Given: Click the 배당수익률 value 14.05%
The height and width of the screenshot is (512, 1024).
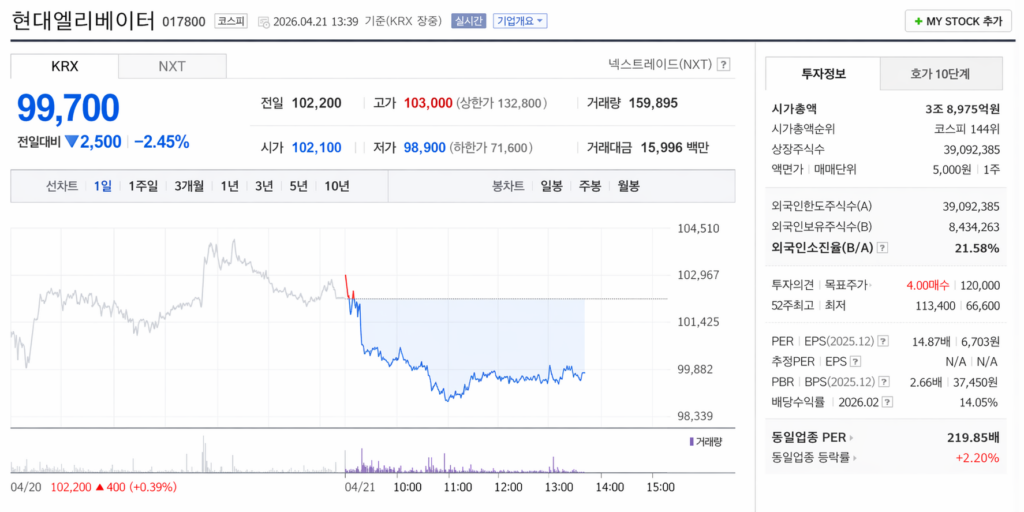Looking at the screenshot, I should [x=980, y=403].
